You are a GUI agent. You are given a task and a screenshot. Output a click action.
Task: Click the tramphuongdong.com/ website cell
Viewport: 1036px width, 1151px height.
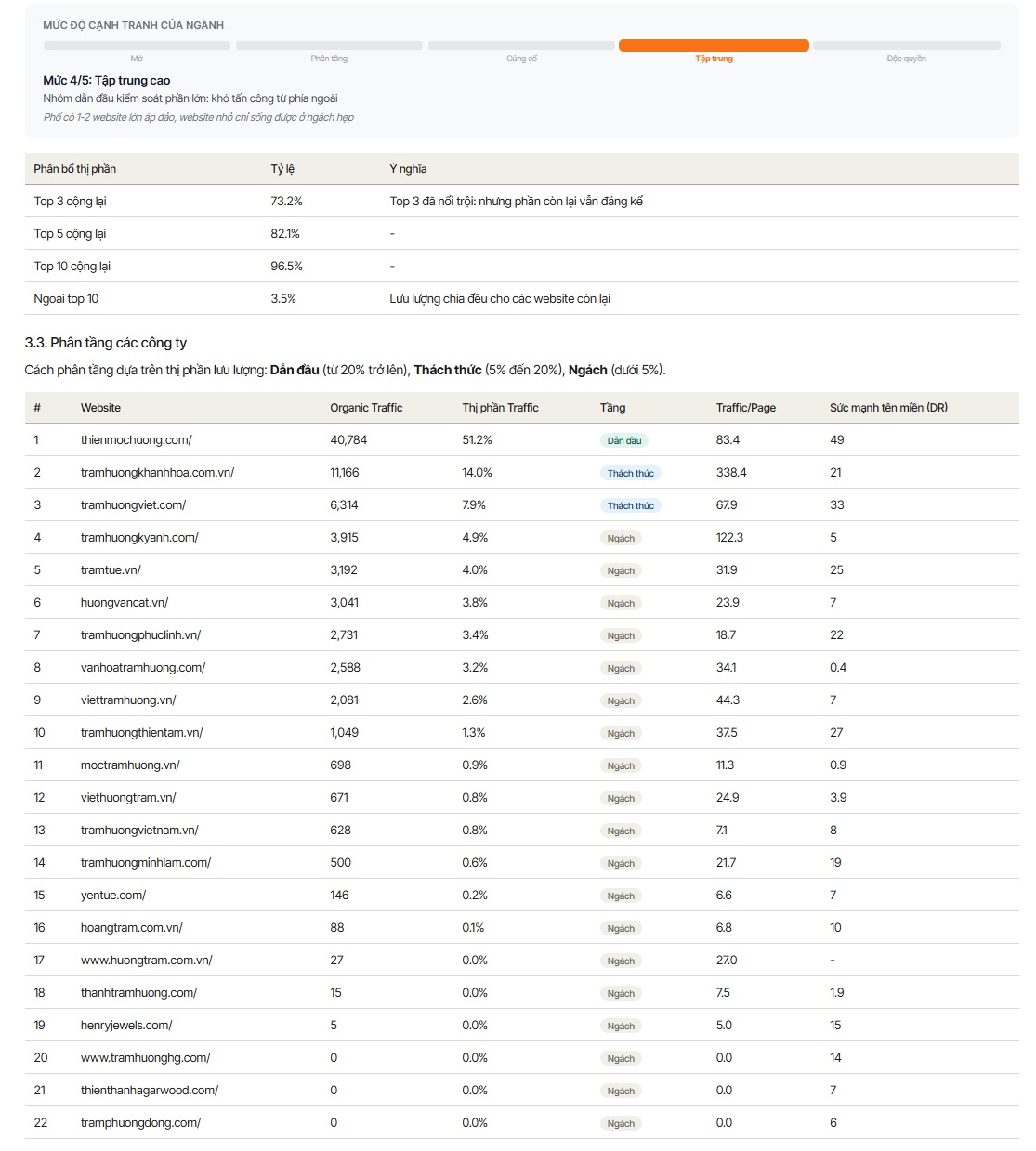pos(140,1123)
